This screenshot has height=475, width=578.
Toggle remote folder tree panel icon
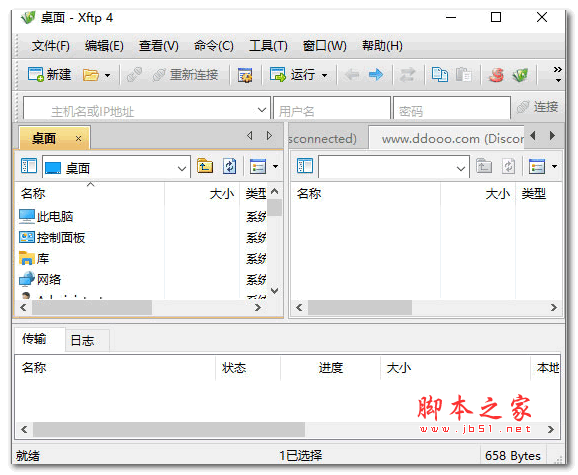305,166
